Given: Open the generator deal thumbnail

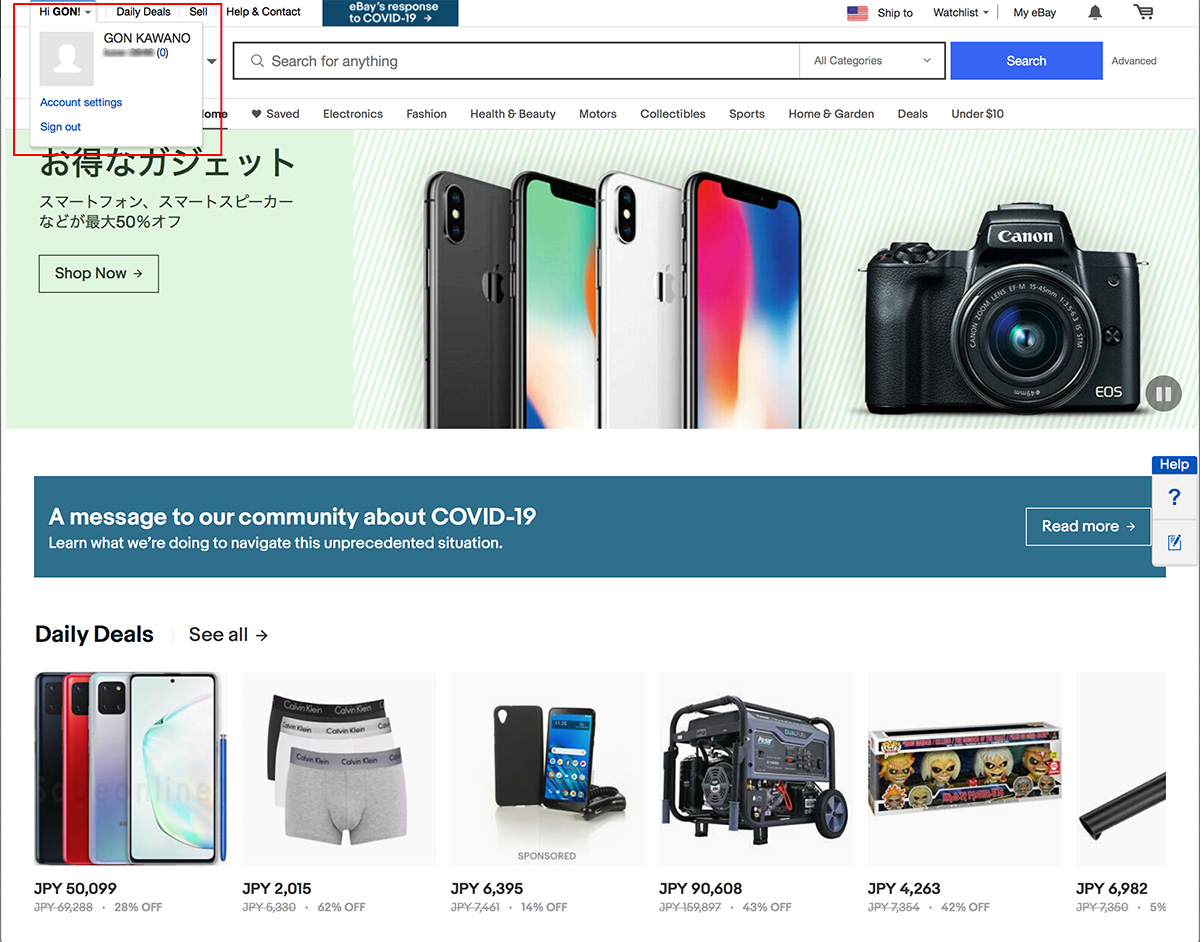Looking at the screenshot, I should (757, 769).
